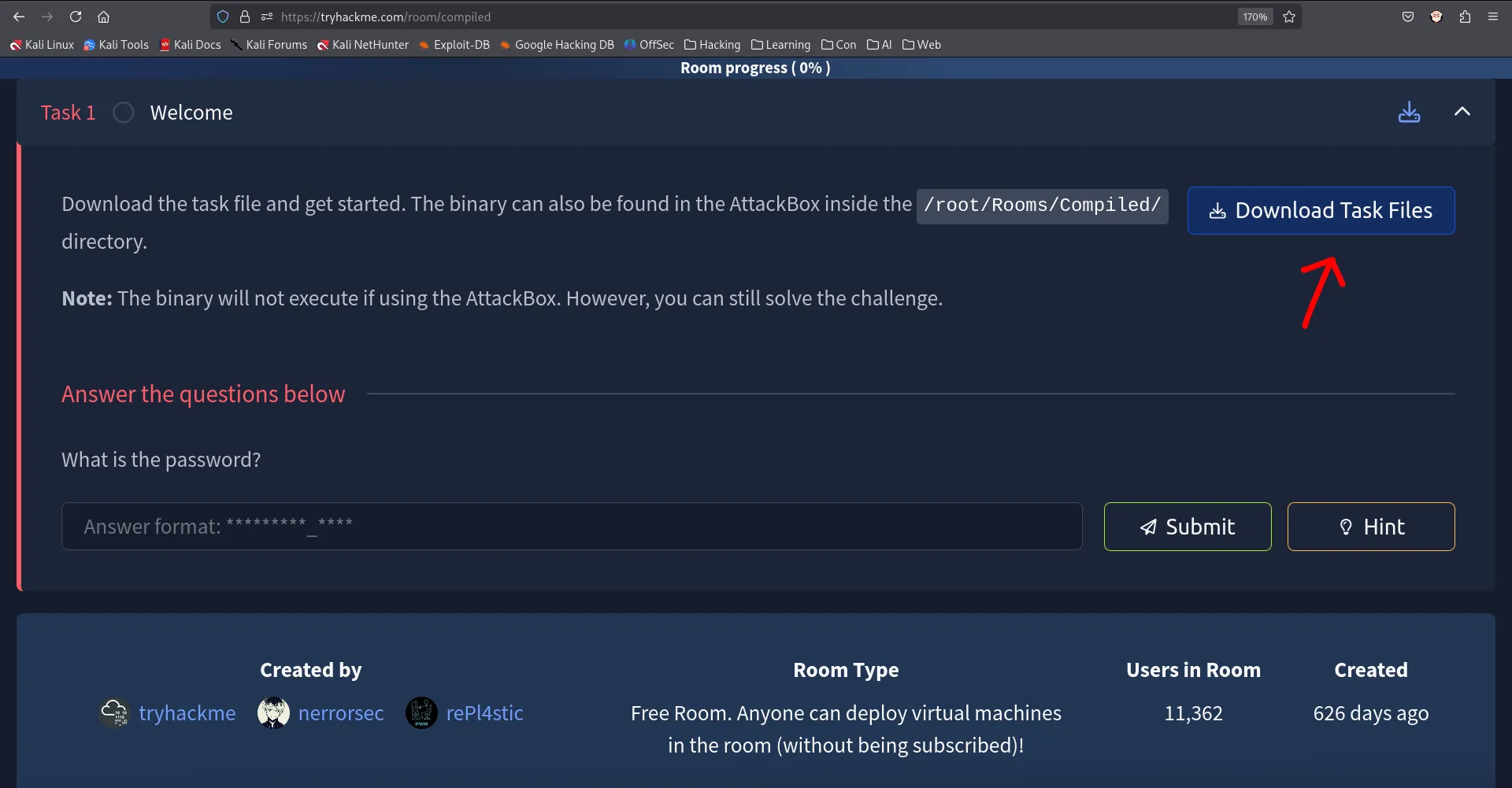Navigate back with the back arrow
Screen dimensions: 1512x788
(x=19, y=17)
